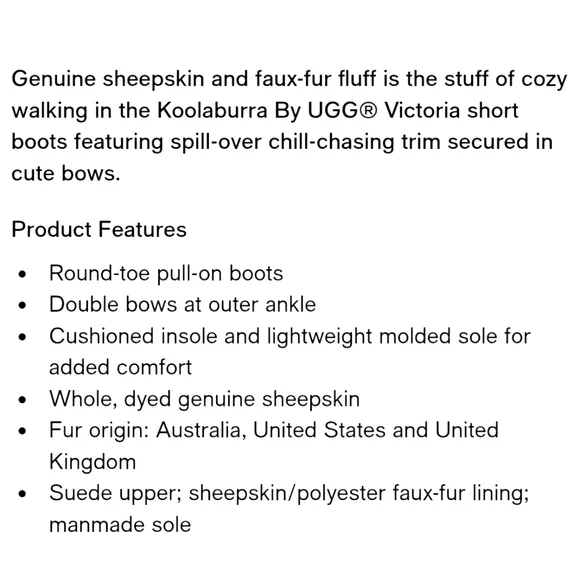Click the 'manmade sole' text
This screenshot has height=580, width=580.
point(120,525)
